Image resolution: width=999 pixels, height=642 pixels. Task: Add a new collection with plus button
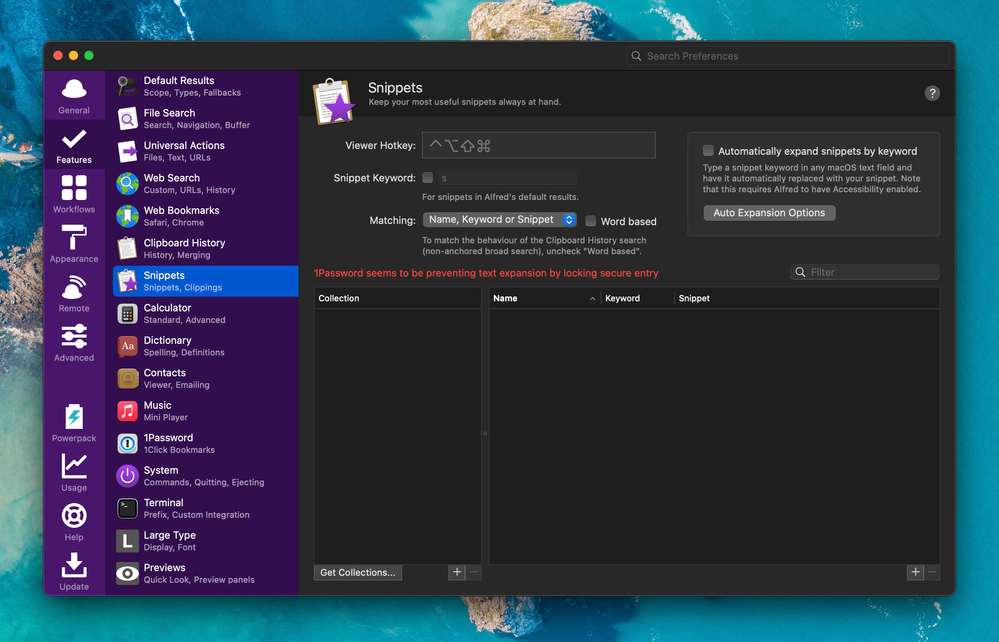click(x=457, y=572)
